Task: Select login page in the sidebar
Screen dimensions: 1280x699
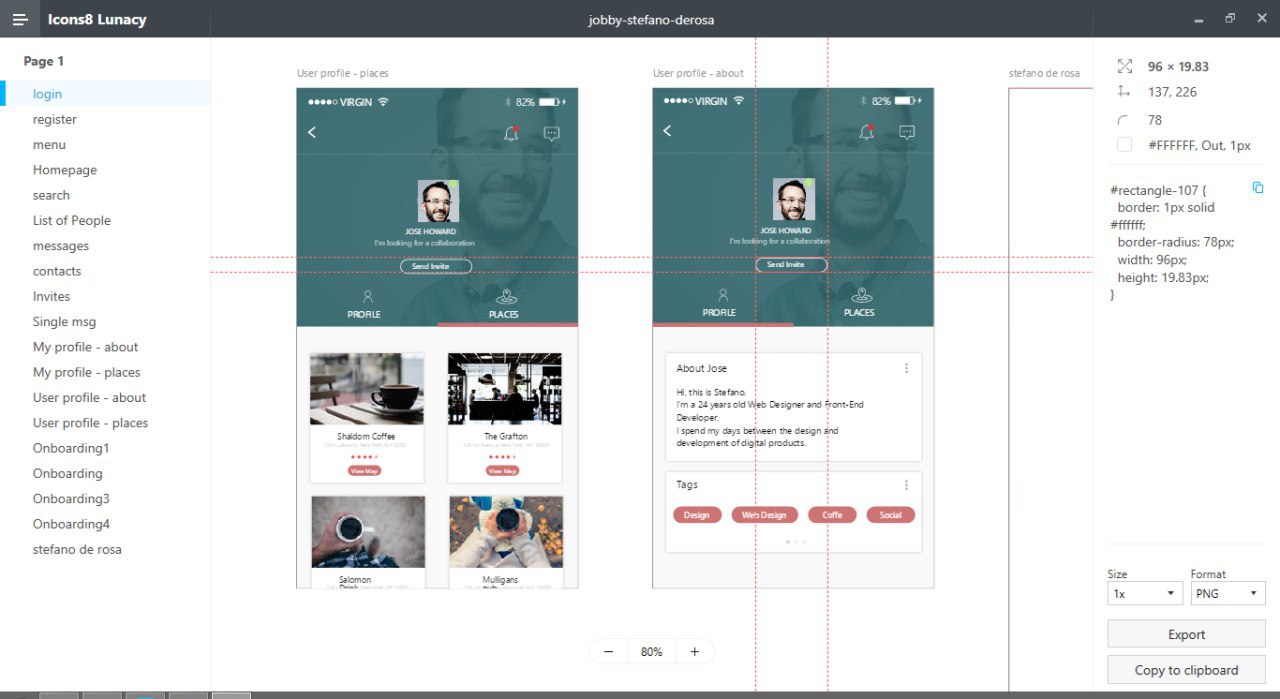Action: click(105, 94)
